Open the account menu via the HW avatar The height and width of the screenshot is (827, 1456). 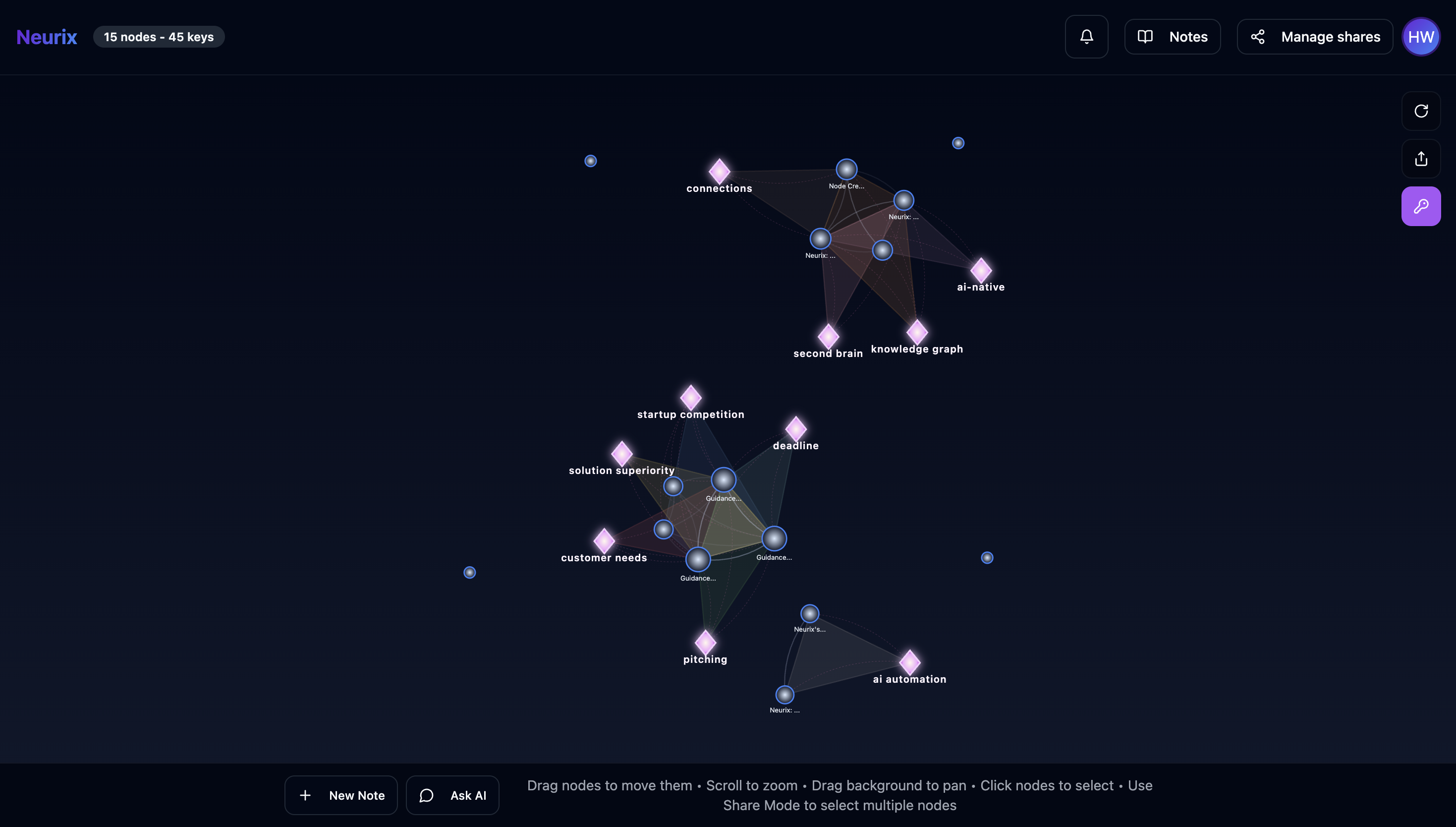coord(1421,36)
